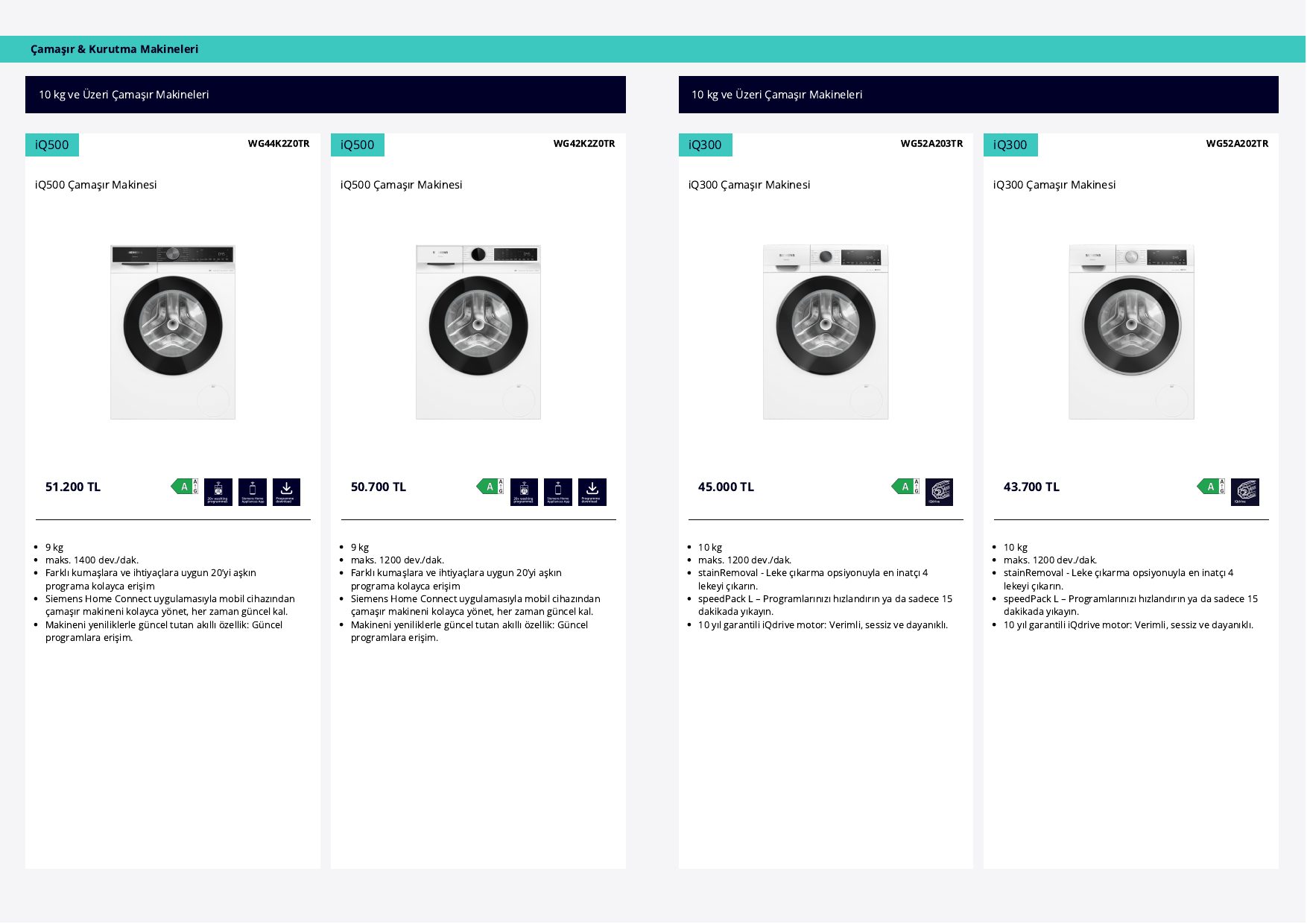Screen dimensions: 1307x924
Task: Click the '10 kg' capacity under the 43.700 TL model
Action: pyautogui.click(x=1016, y=548)
